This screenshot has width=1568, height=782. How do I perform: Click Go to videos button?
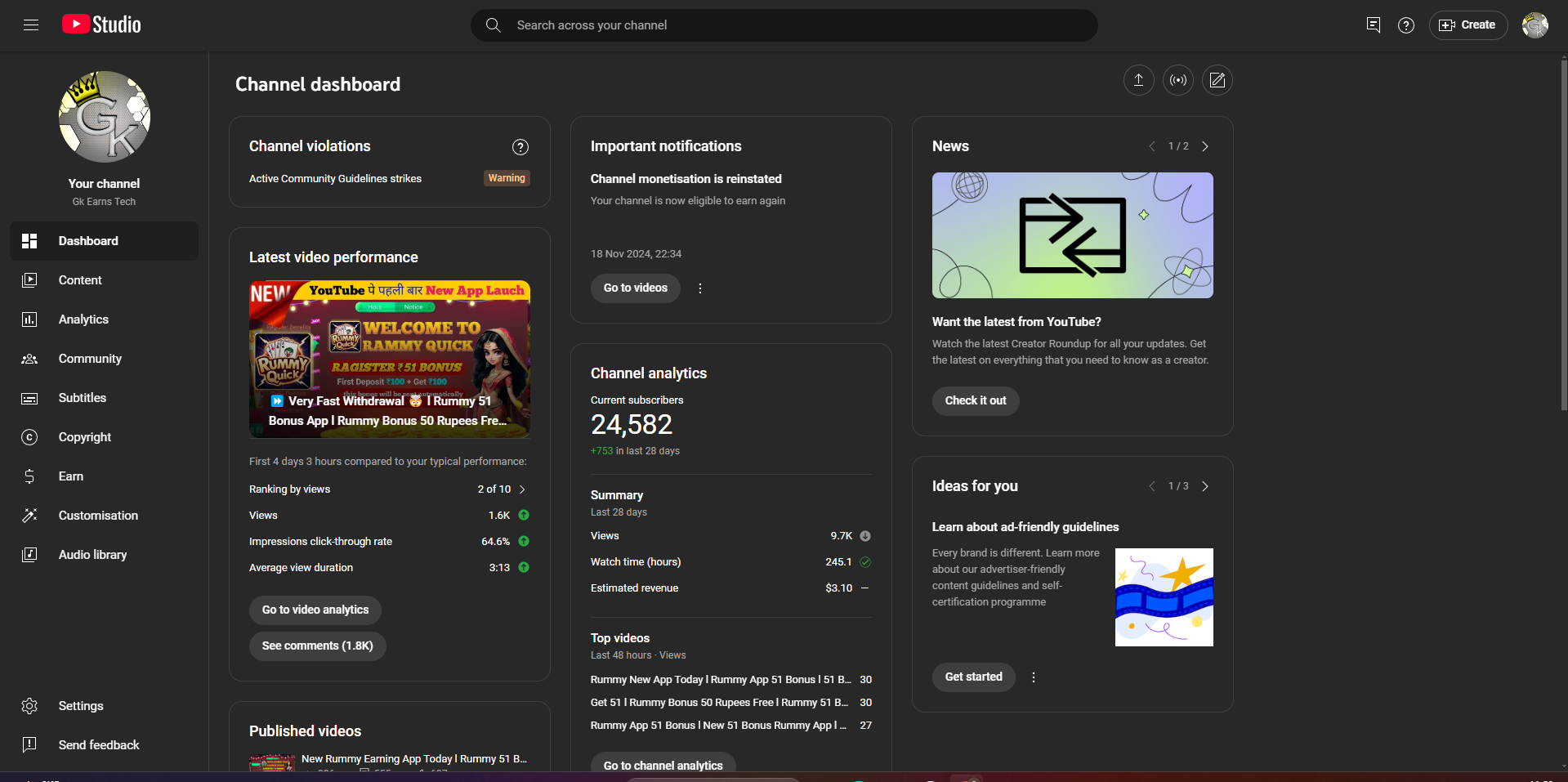[636, 288]
